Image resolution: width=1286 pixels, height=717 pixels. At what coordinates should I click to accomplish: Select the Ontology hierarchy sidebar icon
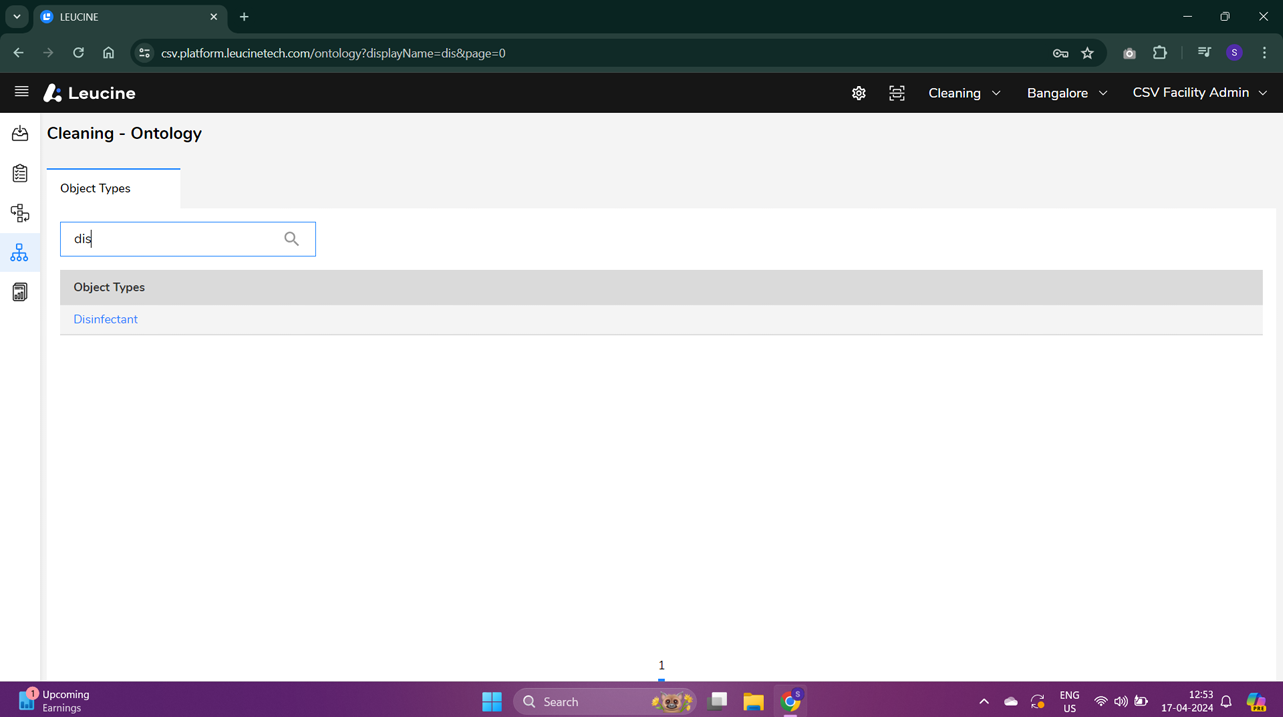click(x=20, y=253)
